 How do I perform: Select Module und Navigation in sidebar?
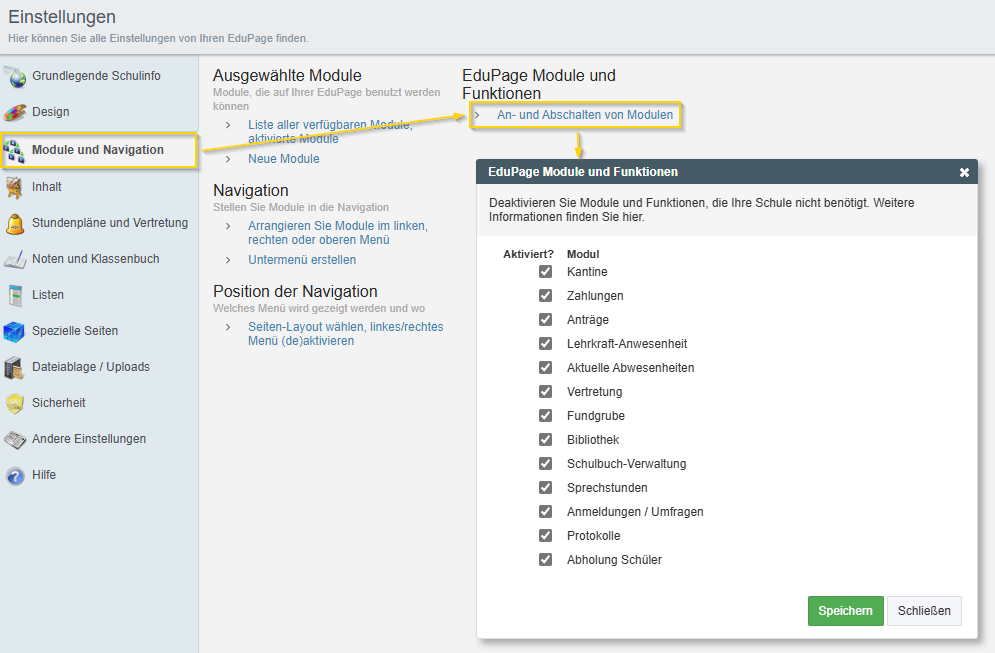(98, 150)
